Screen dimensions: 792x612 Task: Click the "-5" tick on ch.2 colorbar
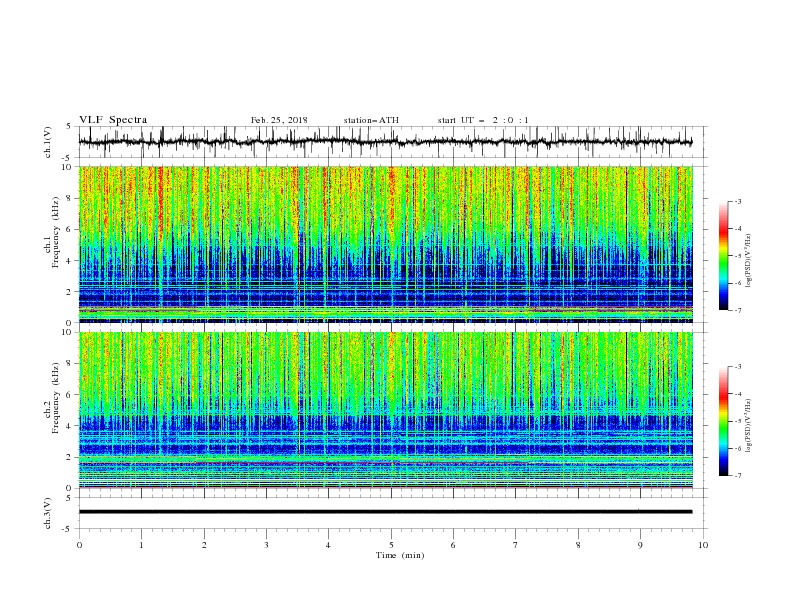[737, 421]
